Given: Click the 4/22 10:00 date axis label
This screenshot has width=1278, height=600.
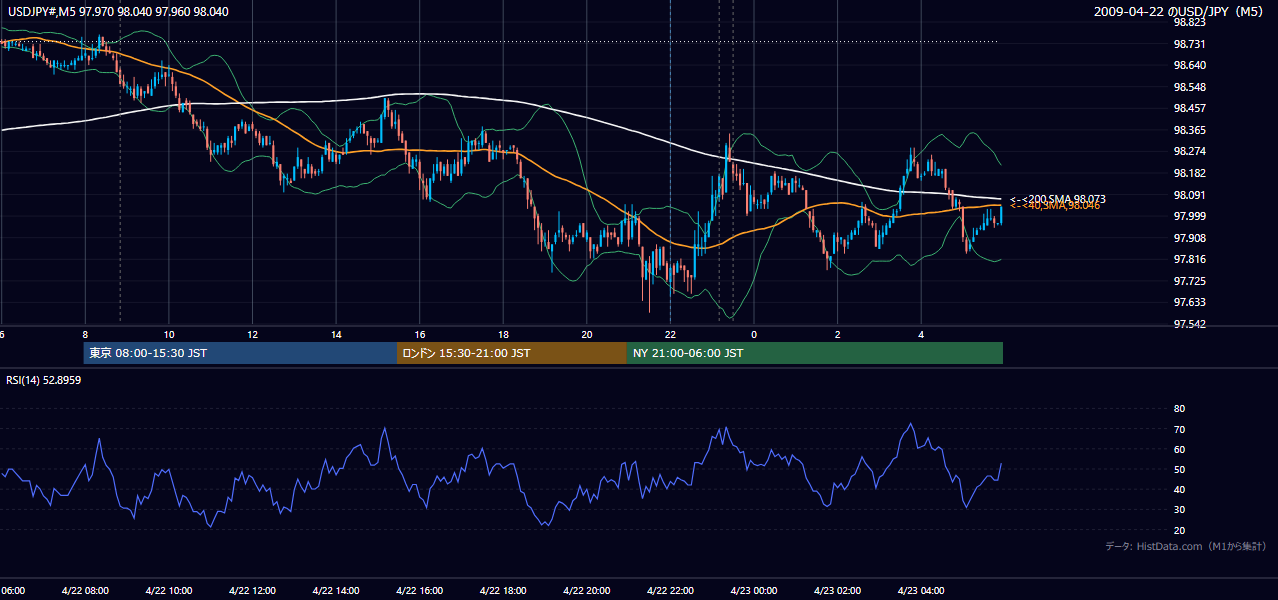Looking at the screenshot, I should (x=168, y=590).
